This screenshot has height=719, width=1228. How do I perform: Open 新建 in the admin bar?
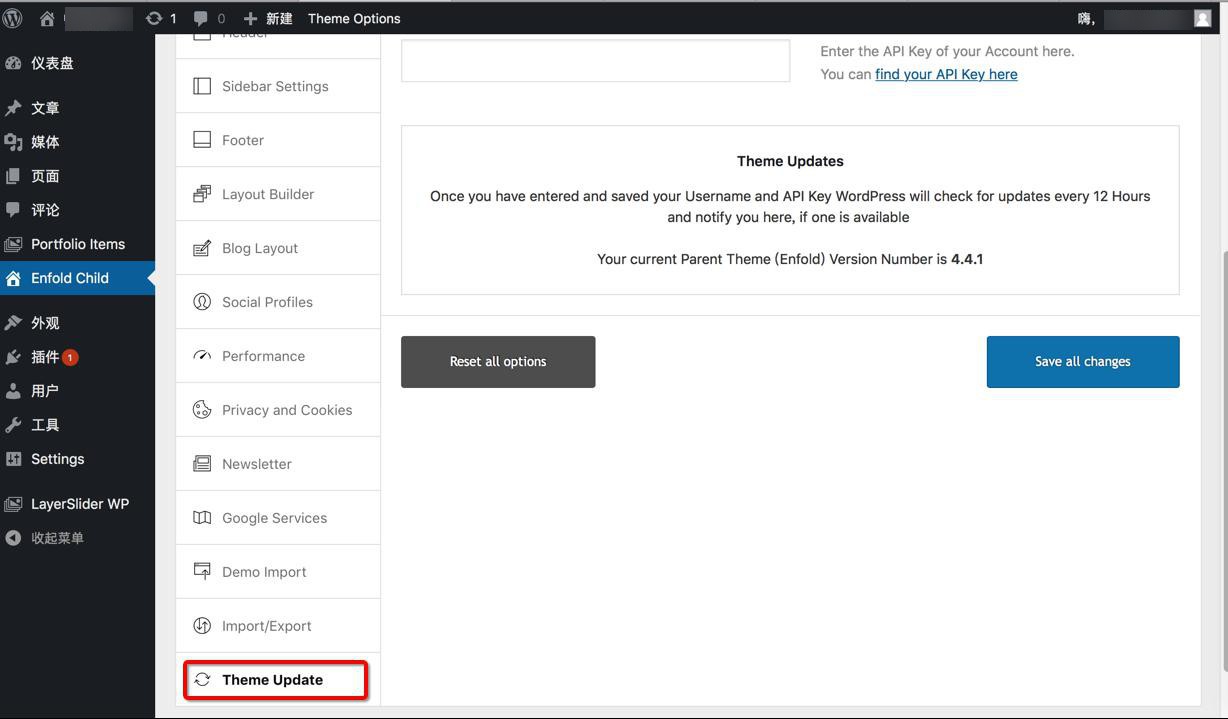(268, 18)
